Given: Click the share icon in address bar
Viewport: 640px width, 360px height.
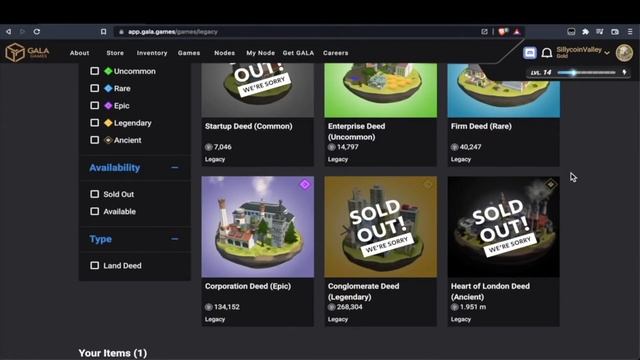Looking at the screenshot, I should click(484, 31).
